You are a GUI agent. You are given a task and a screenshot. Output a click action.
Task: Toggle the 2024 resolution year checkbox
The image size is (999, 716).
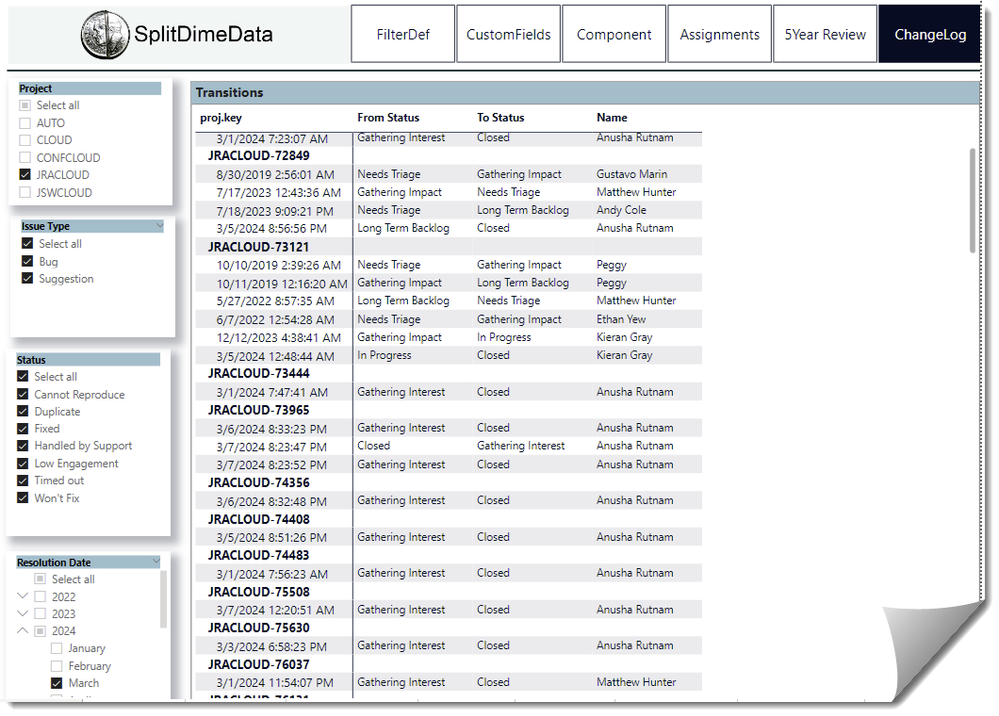(40, 631)
